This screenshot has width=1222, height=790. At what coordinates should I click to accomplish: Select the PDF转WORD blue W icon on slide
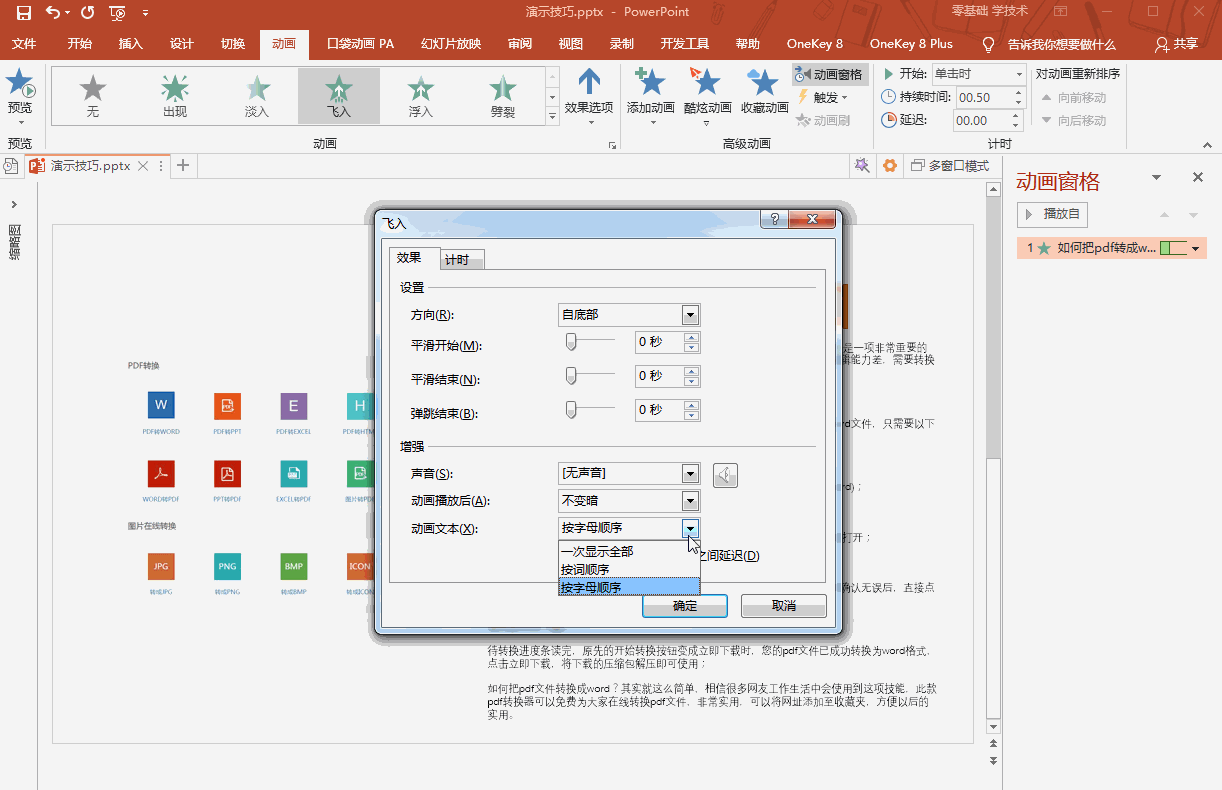point(161,405)
